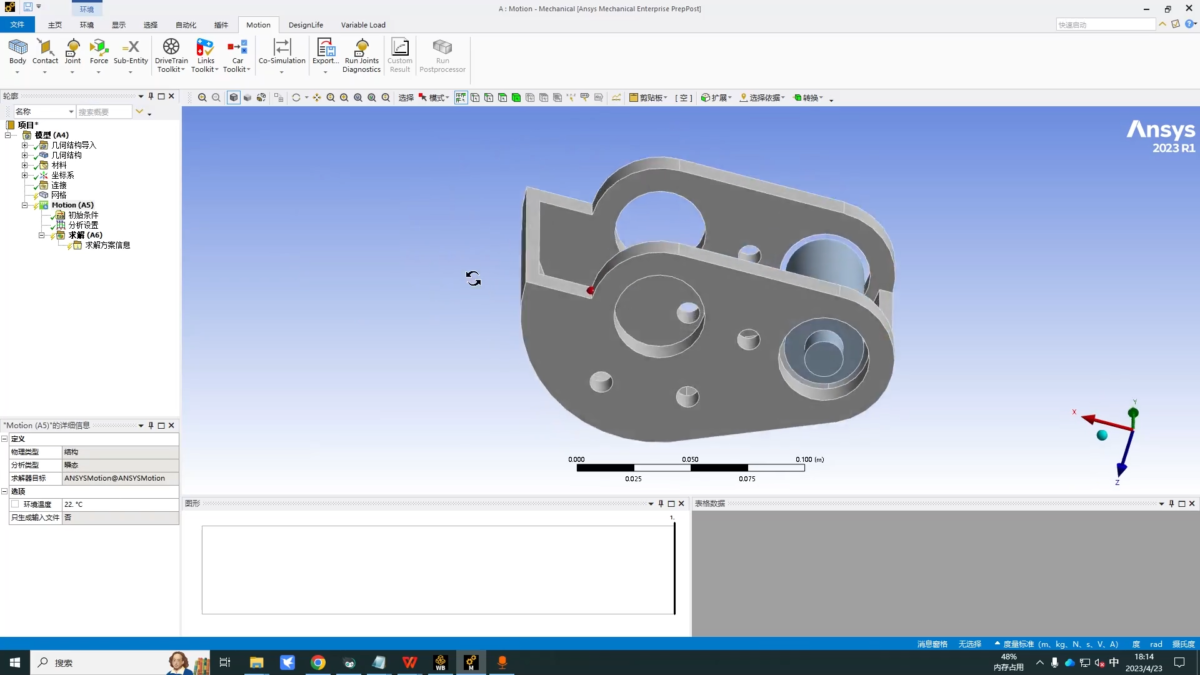Click the shaded exterior and edges view icon
This screenshot has height=675, width=1200.
(233, 98)
